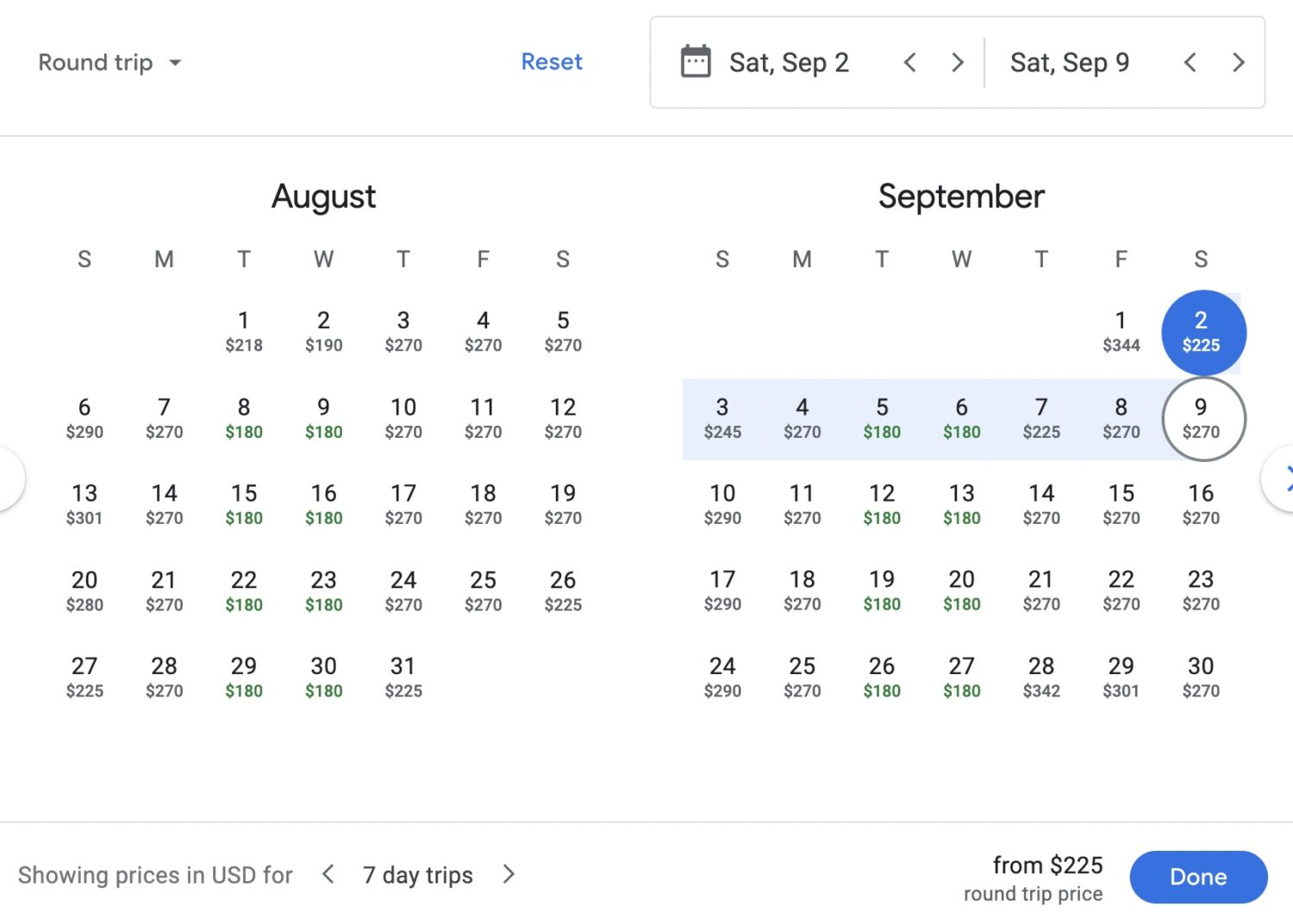Select August 8 with the $180 fare
The width and height of the screenshot is (1293, 924).
(x=244, y=418)
